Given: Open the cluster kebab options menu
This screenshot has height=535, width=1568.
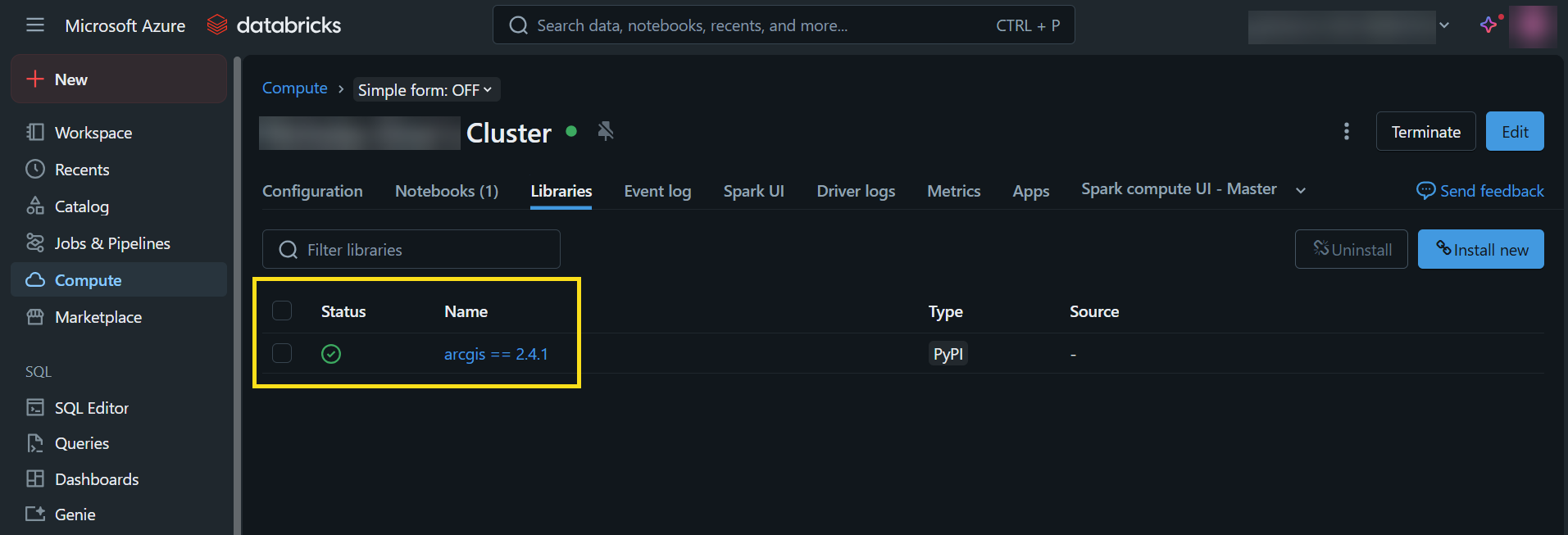Looking at the screenshot, I should 1346,132.
